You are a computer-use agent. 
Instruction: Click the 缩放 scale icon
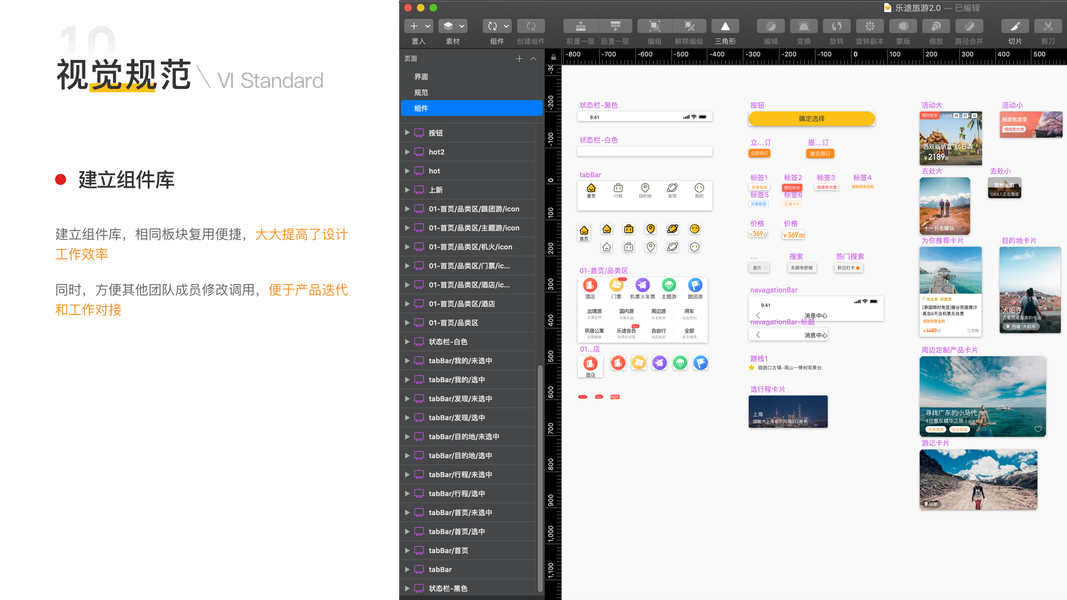pyautogui.click(x=936, y=26)
